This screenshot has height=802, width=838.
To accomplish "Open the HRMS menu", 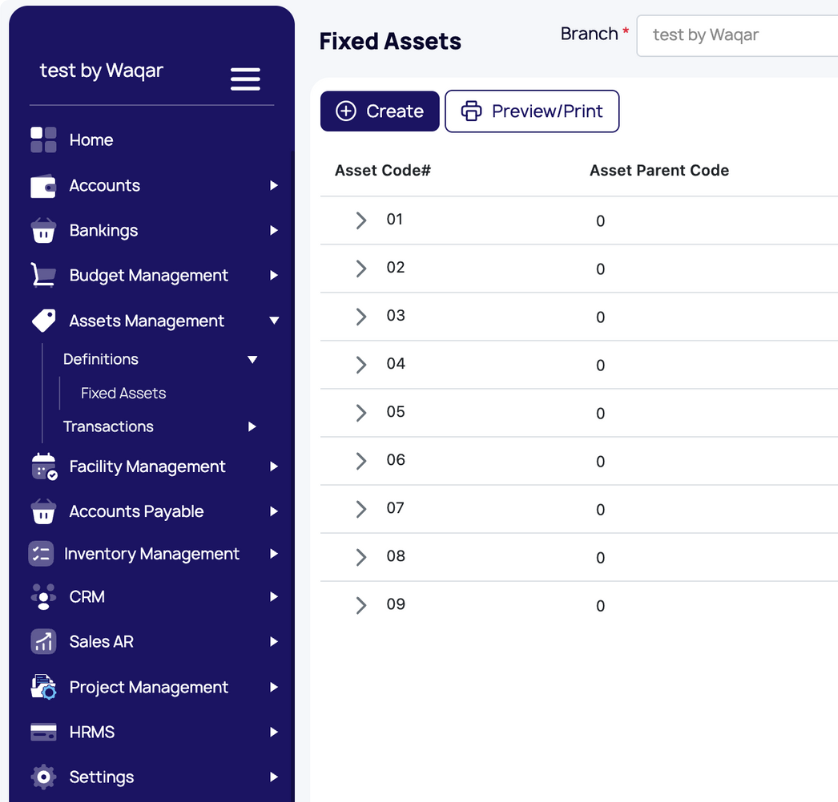I will coord(92,732).
